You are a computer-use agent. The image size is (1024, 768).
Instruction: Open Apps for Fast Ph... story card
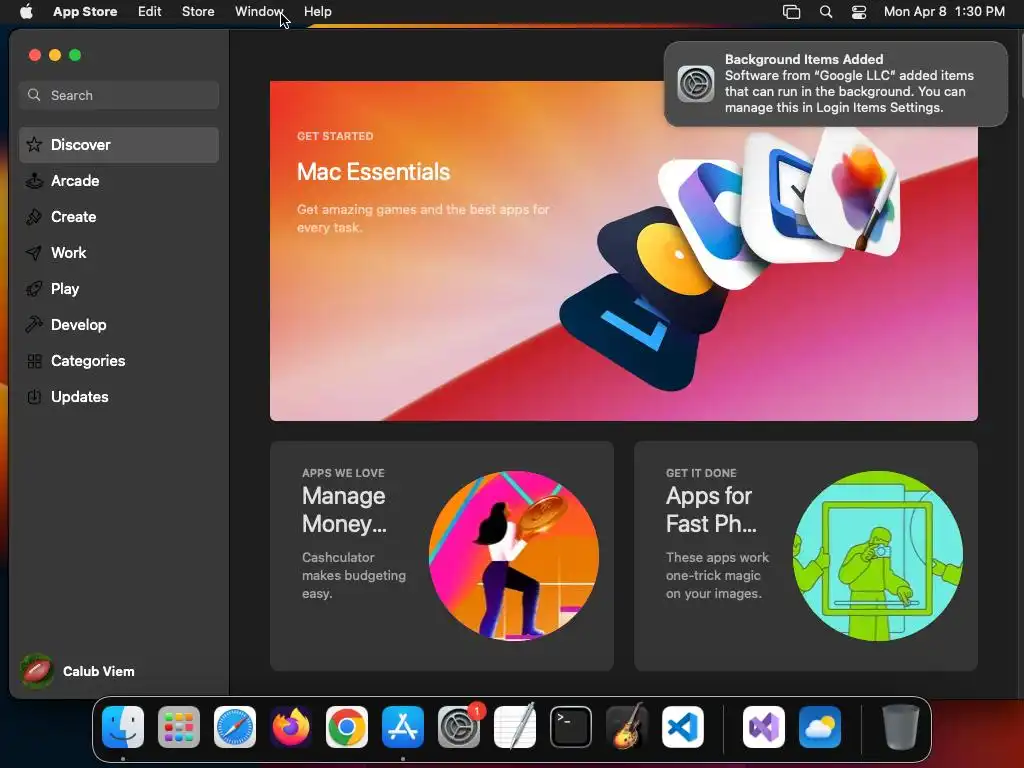(x=805, y=556)
